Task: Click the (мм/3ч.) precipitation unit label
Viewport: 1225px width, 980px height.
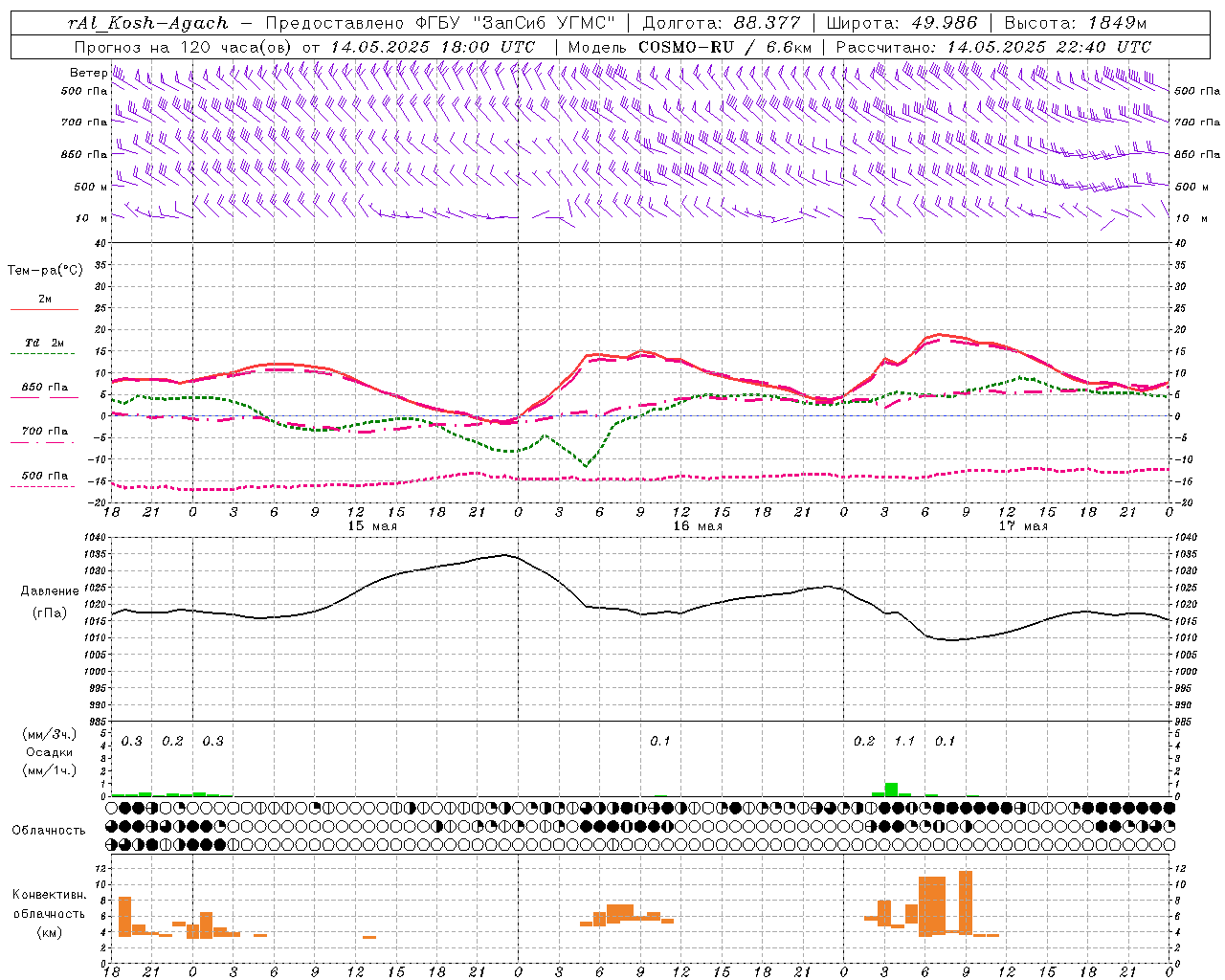Action: (50, 734)
